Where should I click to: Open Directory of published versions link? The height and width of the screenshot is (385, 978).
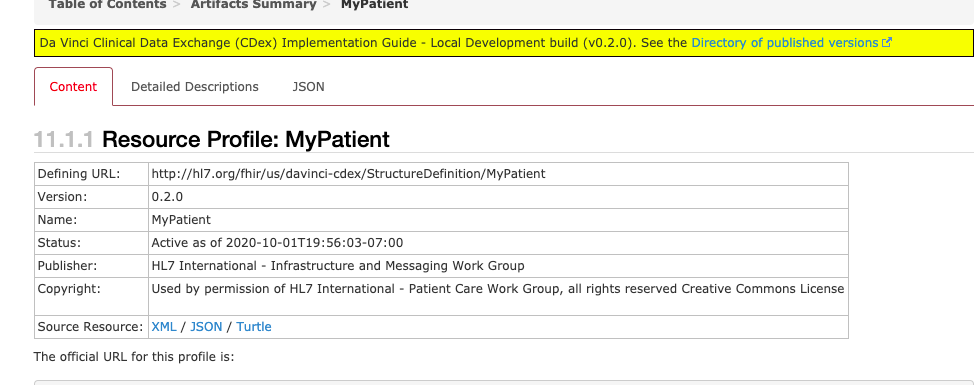click(x=785, y=42)
